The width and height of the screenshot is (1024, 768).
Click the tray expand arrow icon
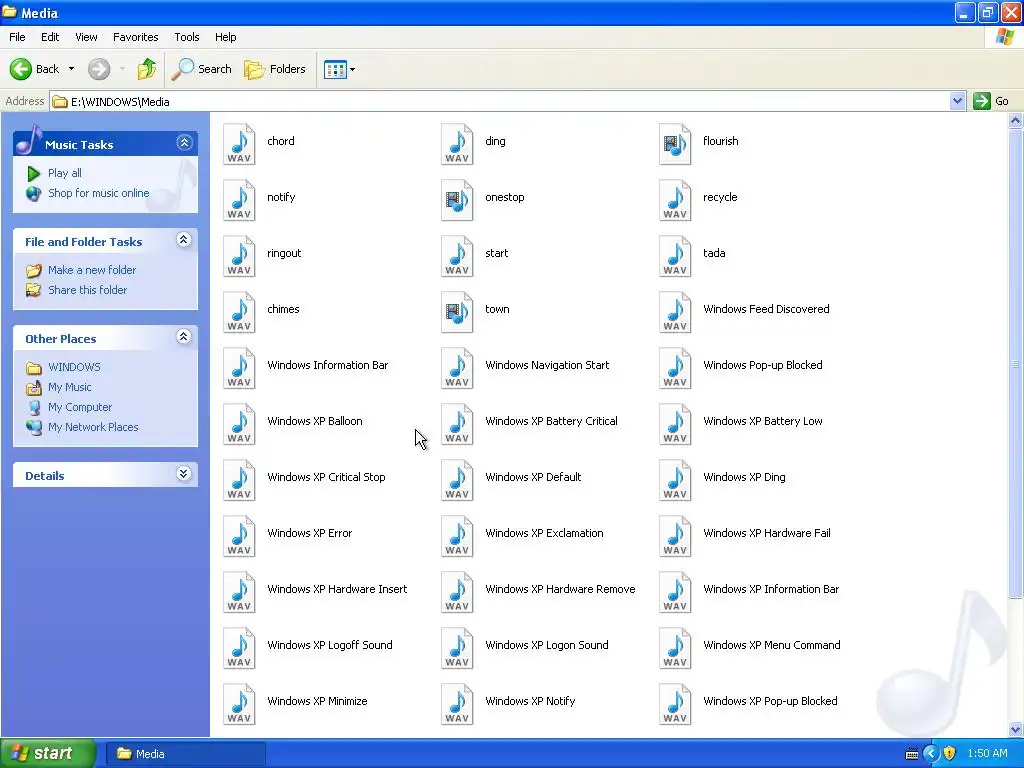[931, 754]
